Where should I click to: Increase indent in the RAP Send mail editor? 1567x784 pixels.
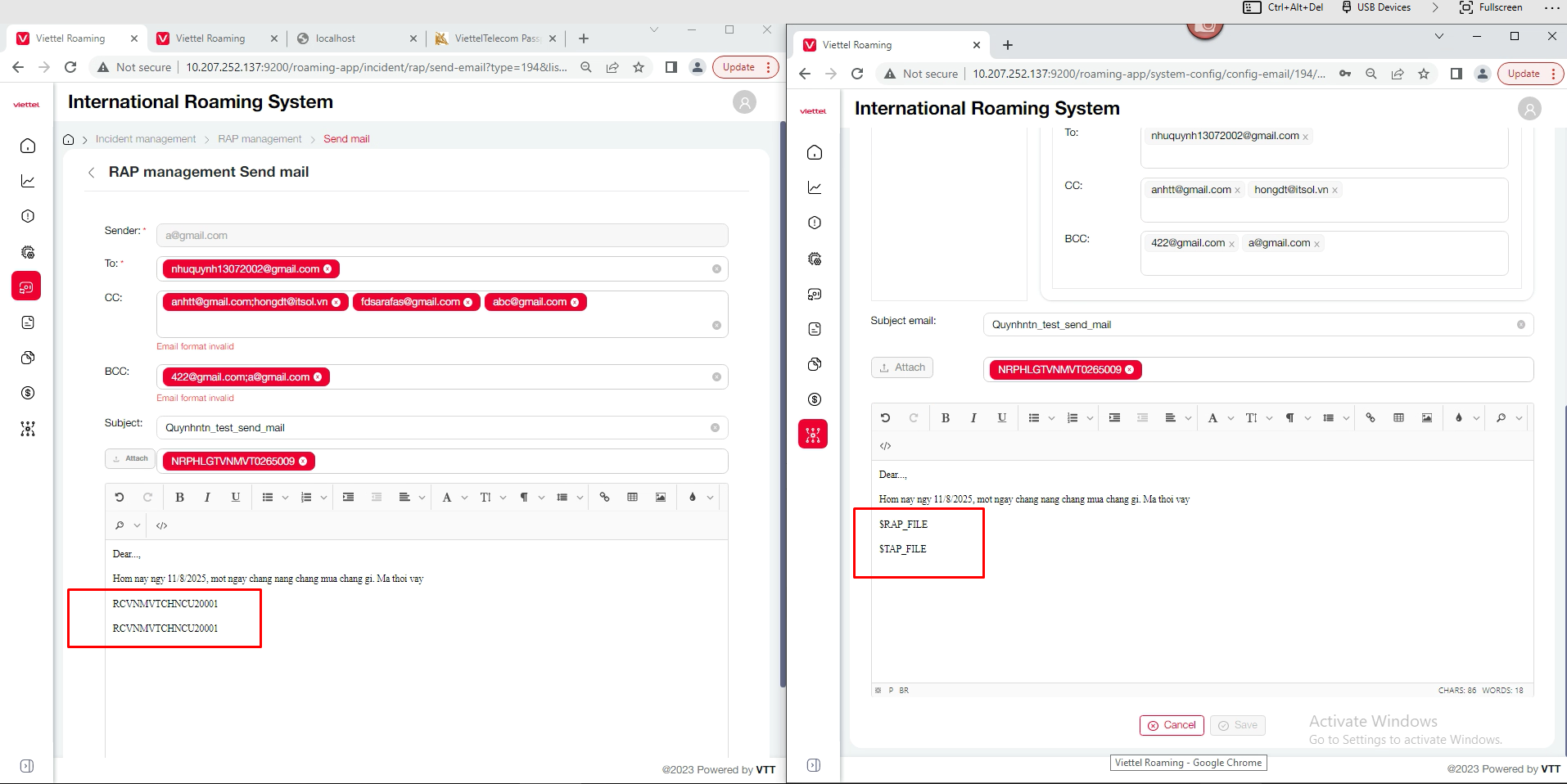click(349, 498)
